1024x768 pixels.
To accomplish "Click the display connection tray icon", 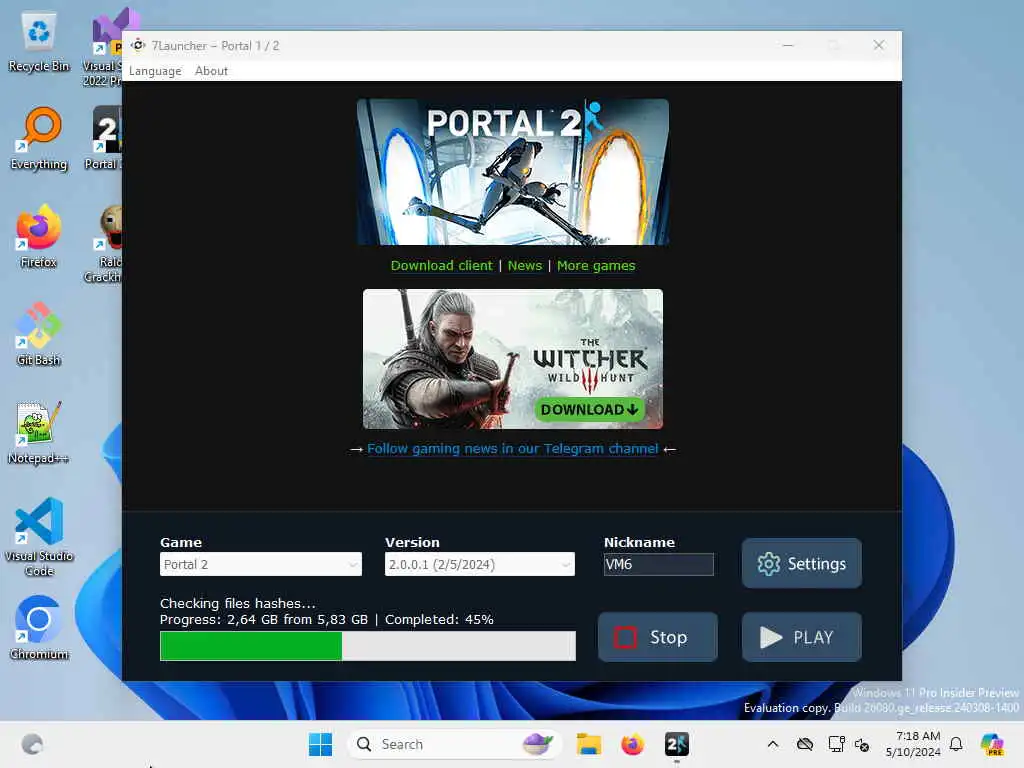I will (x=836, y=744).
